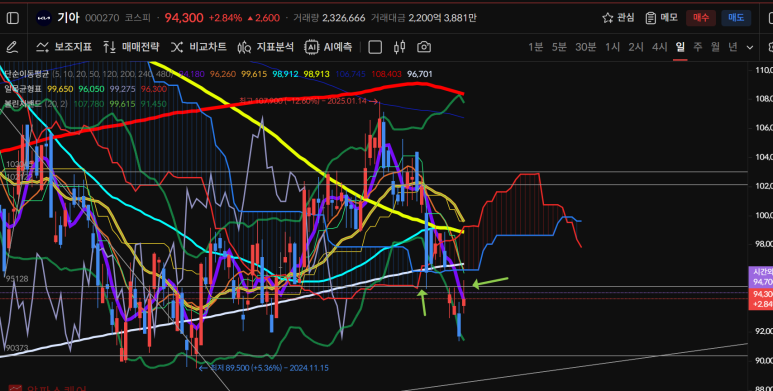Click Bollinger upper value 107,780
Screen dimensions: 773x391
coord(89,104)
